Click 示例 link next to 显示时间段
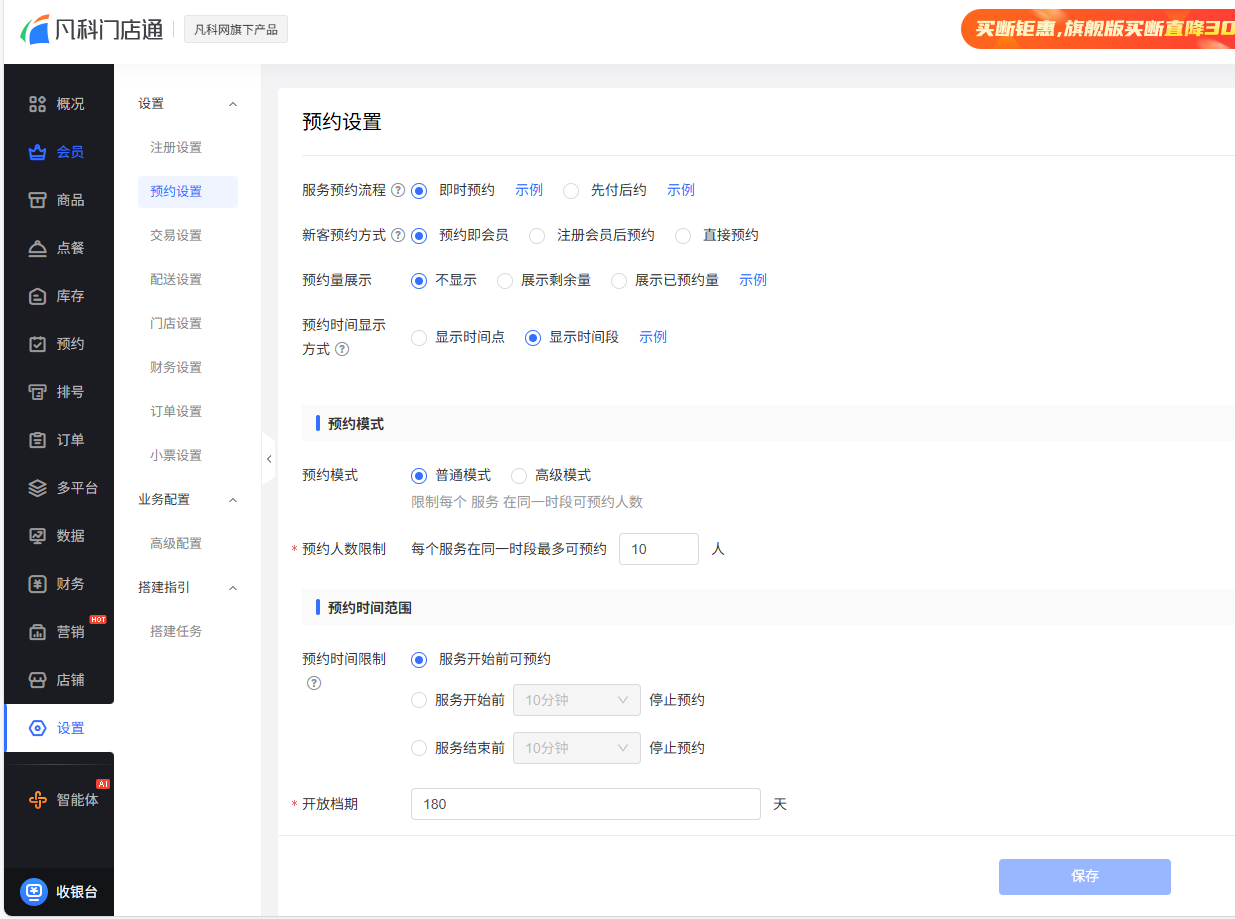1235x919 pixels. [x=653, y=338]
